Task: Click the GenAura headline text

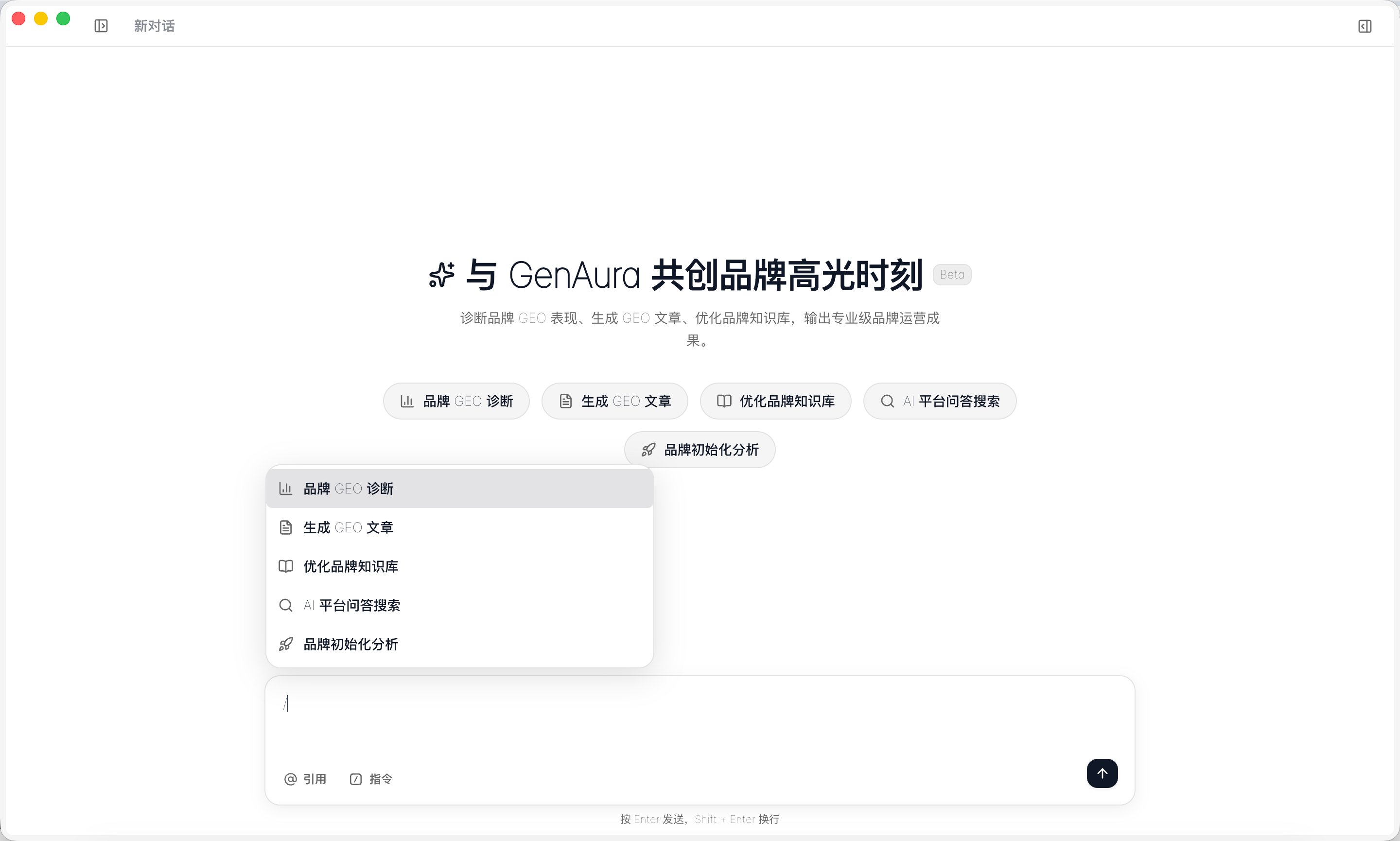Action: point(695,275)
